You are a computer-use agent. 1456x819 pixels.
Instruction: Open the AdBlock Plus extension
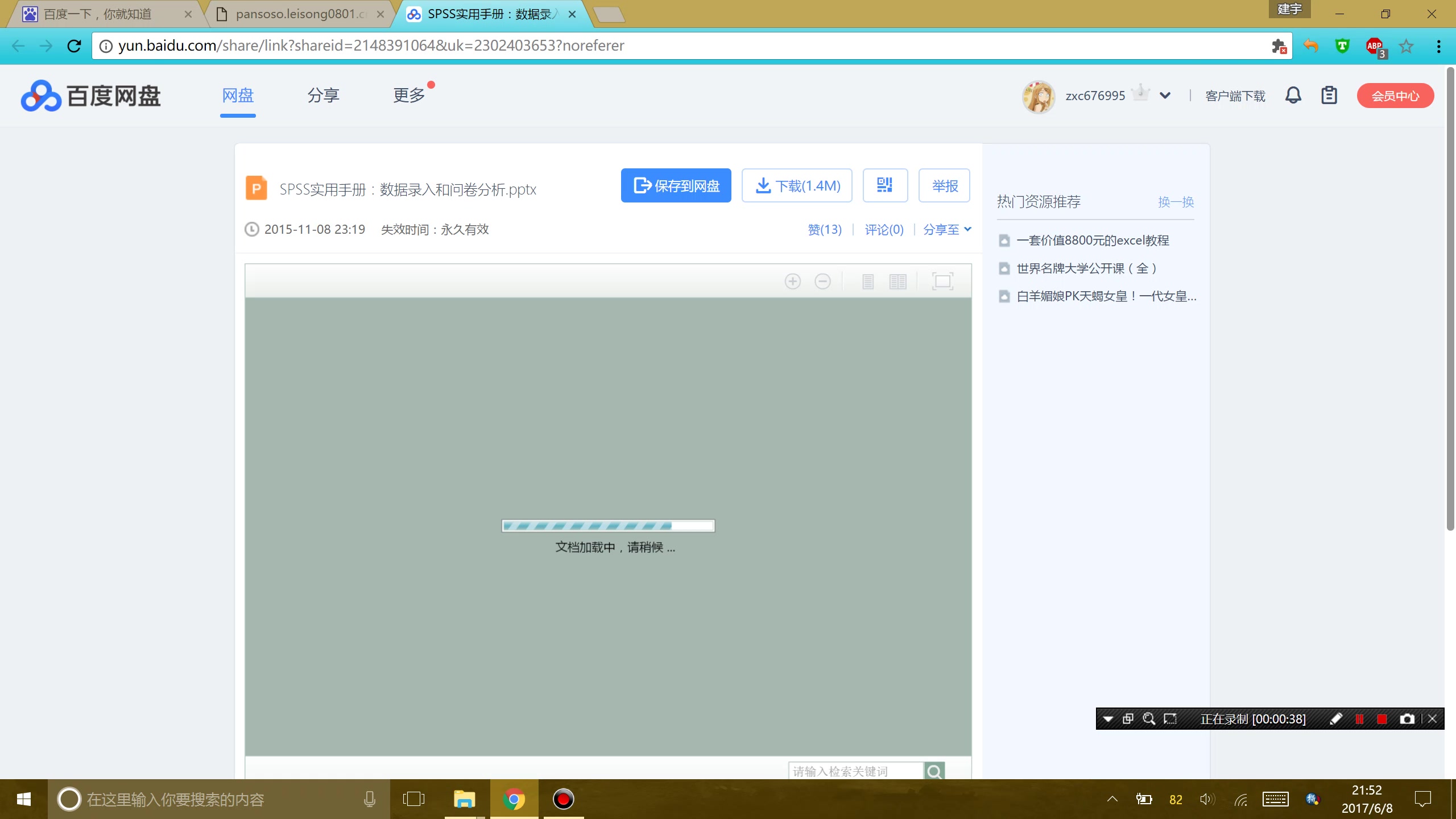tap(1375, 47)
